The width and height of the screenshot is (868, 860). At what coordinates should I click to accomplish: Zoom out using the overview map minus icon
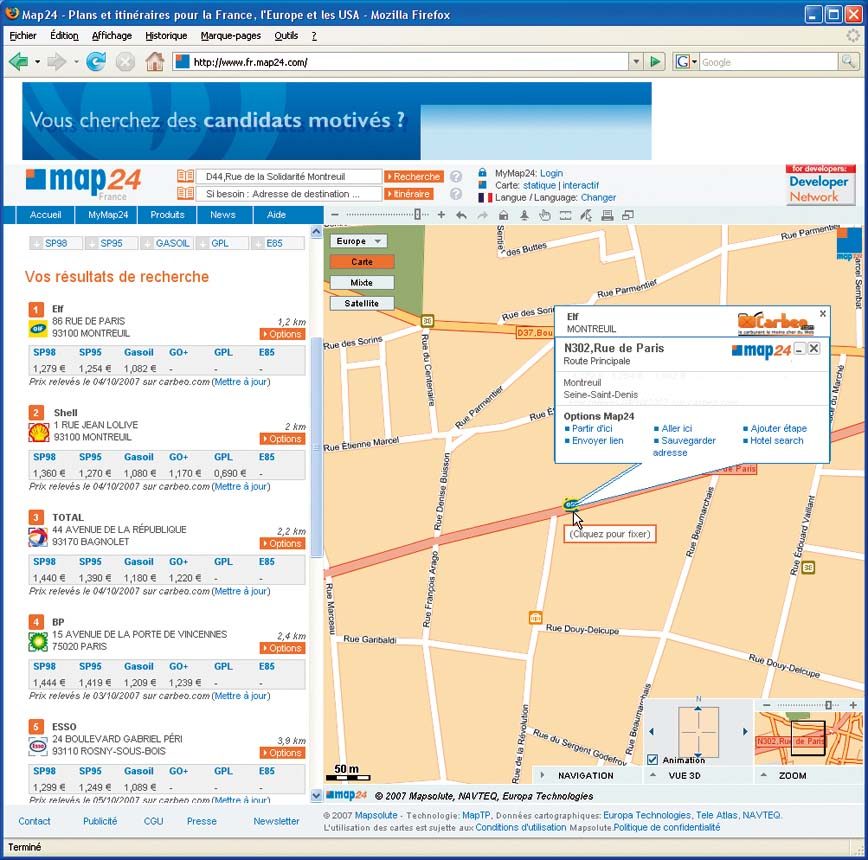pyautogui.click(x=767, y=705)
